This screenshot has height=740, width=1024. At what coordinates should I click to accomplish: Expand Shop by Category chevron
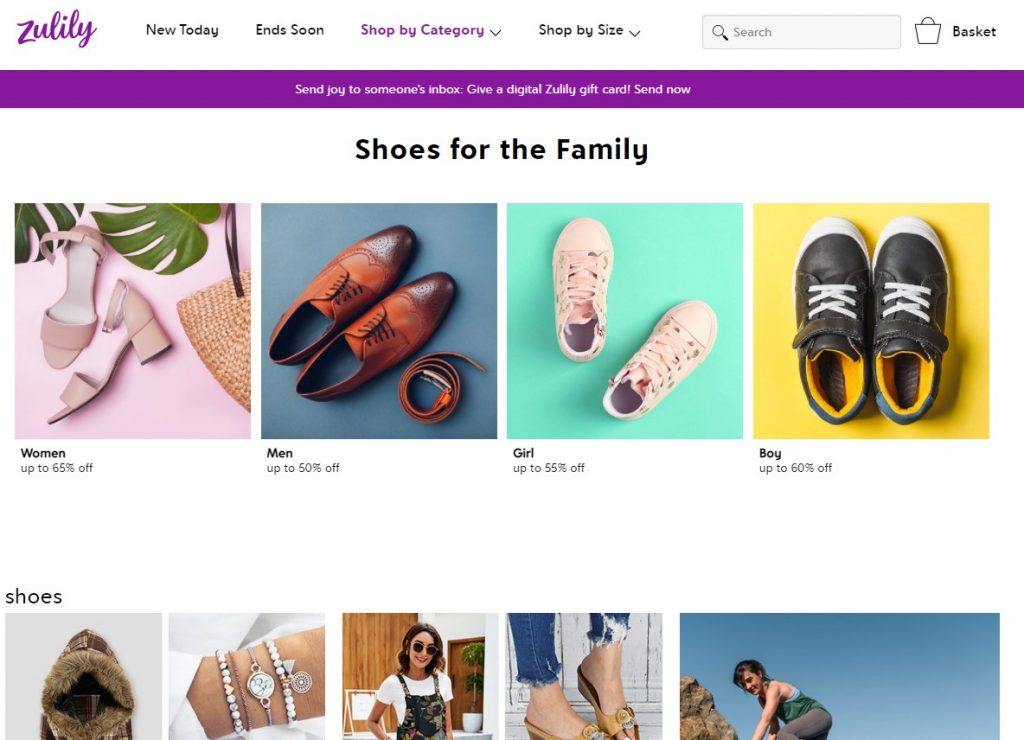tap(496, 32)
